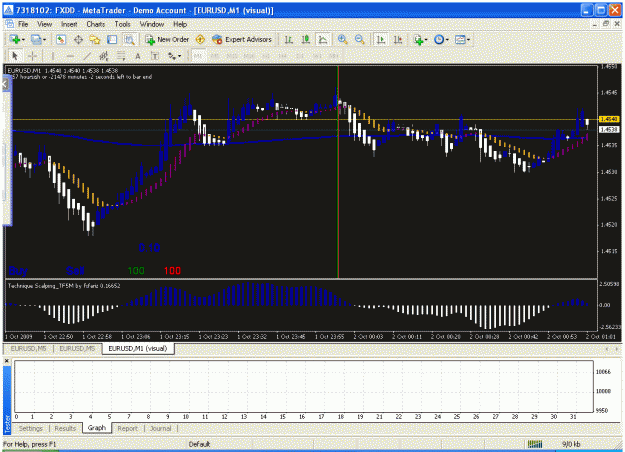Image resolution: width=625 pixels, height=452 pixels.
Task: Select the M15 timeframe button
Action: coord(232,56)
